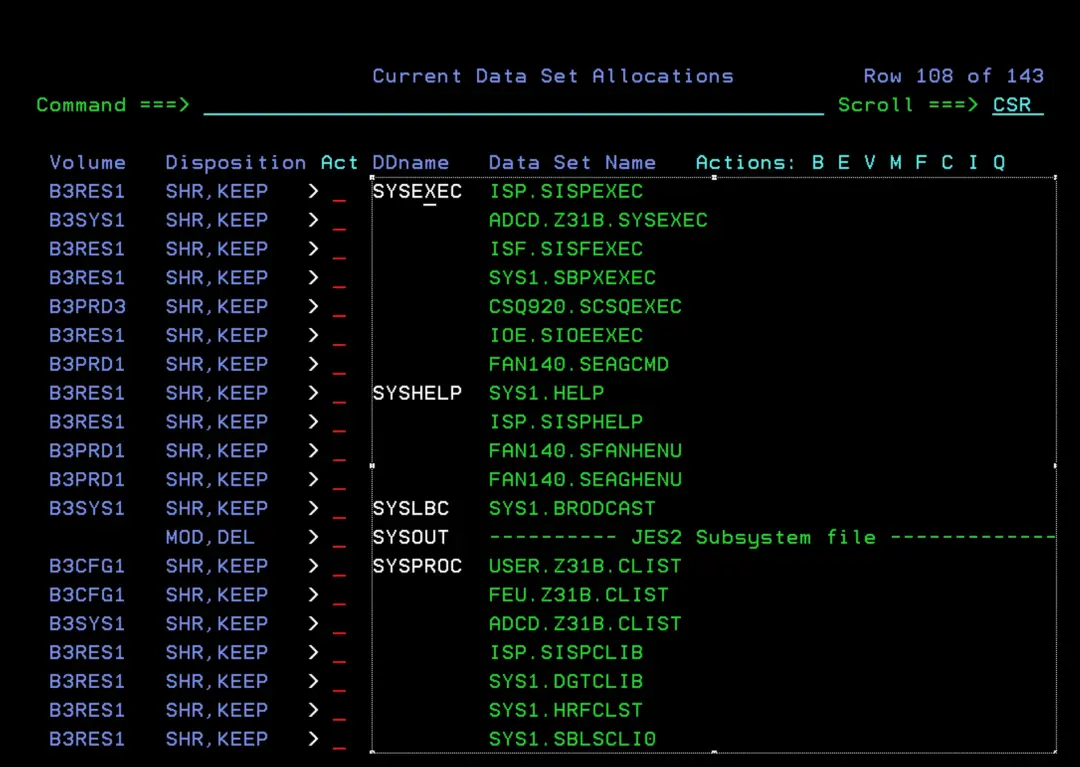Click the DDname column header

[x=411, y=162]
